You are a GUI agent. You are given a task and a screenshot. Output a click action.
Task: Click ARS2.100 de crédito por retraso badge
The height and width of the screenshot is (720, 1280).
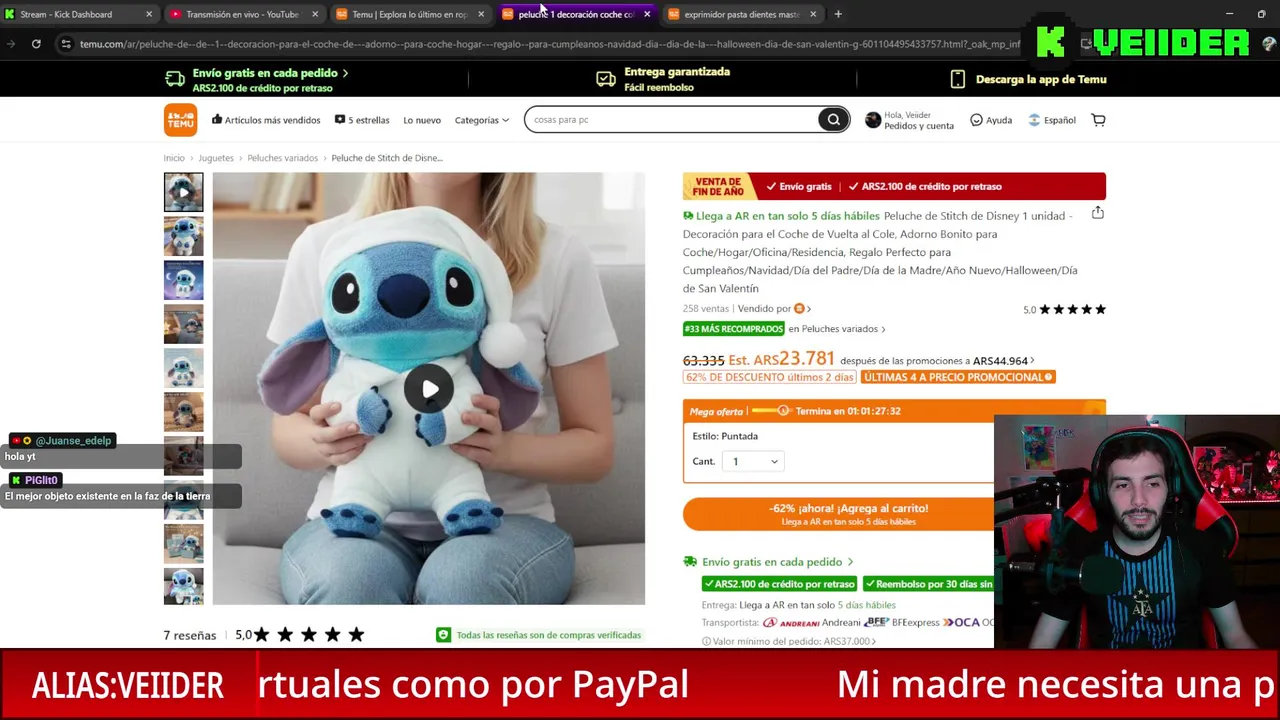[x=778, y=584]
